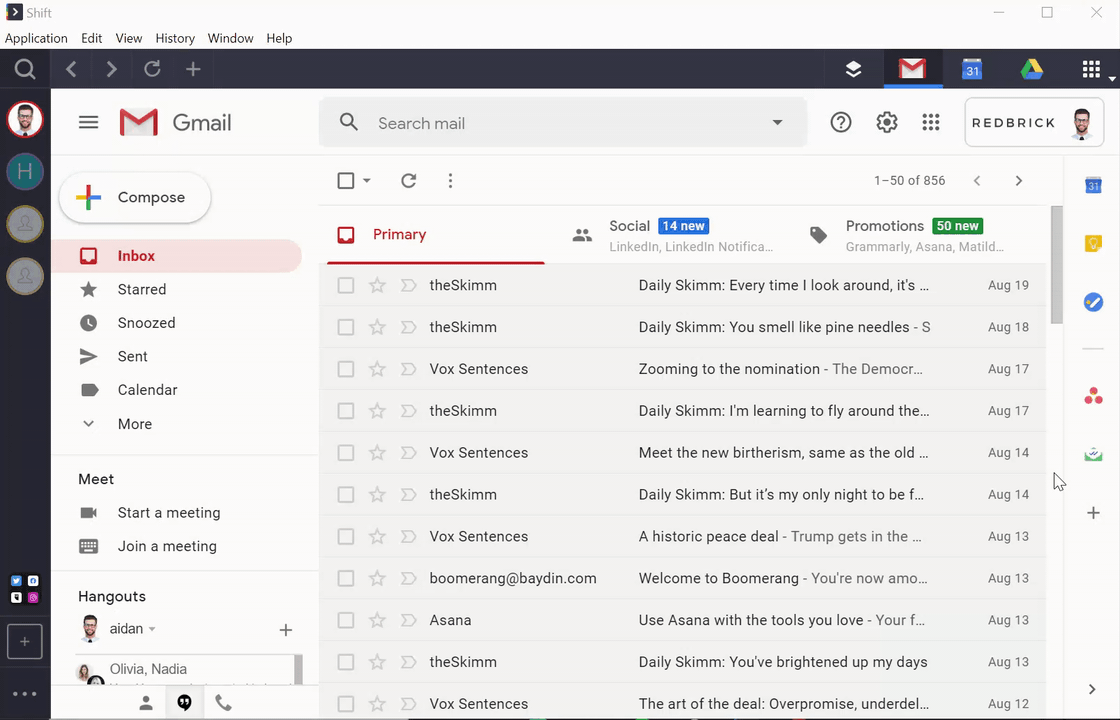Open Asana add-on in side panel
Screen dimensions: 1120x720
(x=1093, y=396)
